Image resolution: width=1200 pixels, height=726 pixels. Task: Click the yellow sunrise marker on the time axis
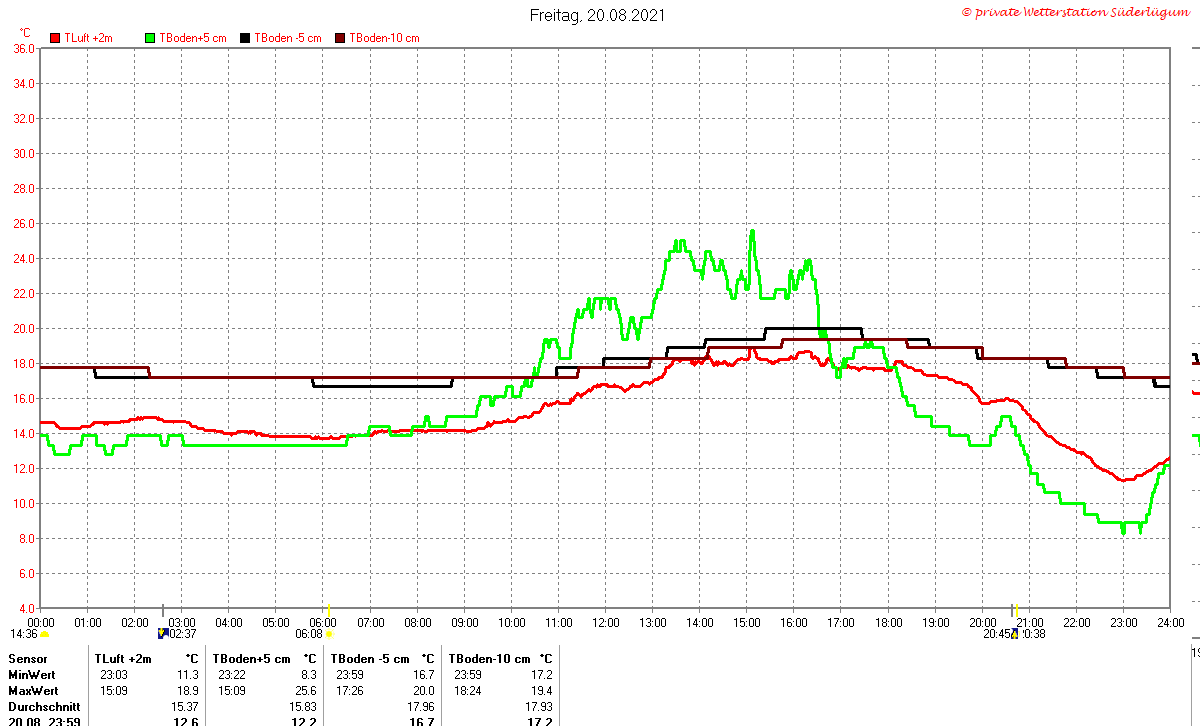point(329,610)
